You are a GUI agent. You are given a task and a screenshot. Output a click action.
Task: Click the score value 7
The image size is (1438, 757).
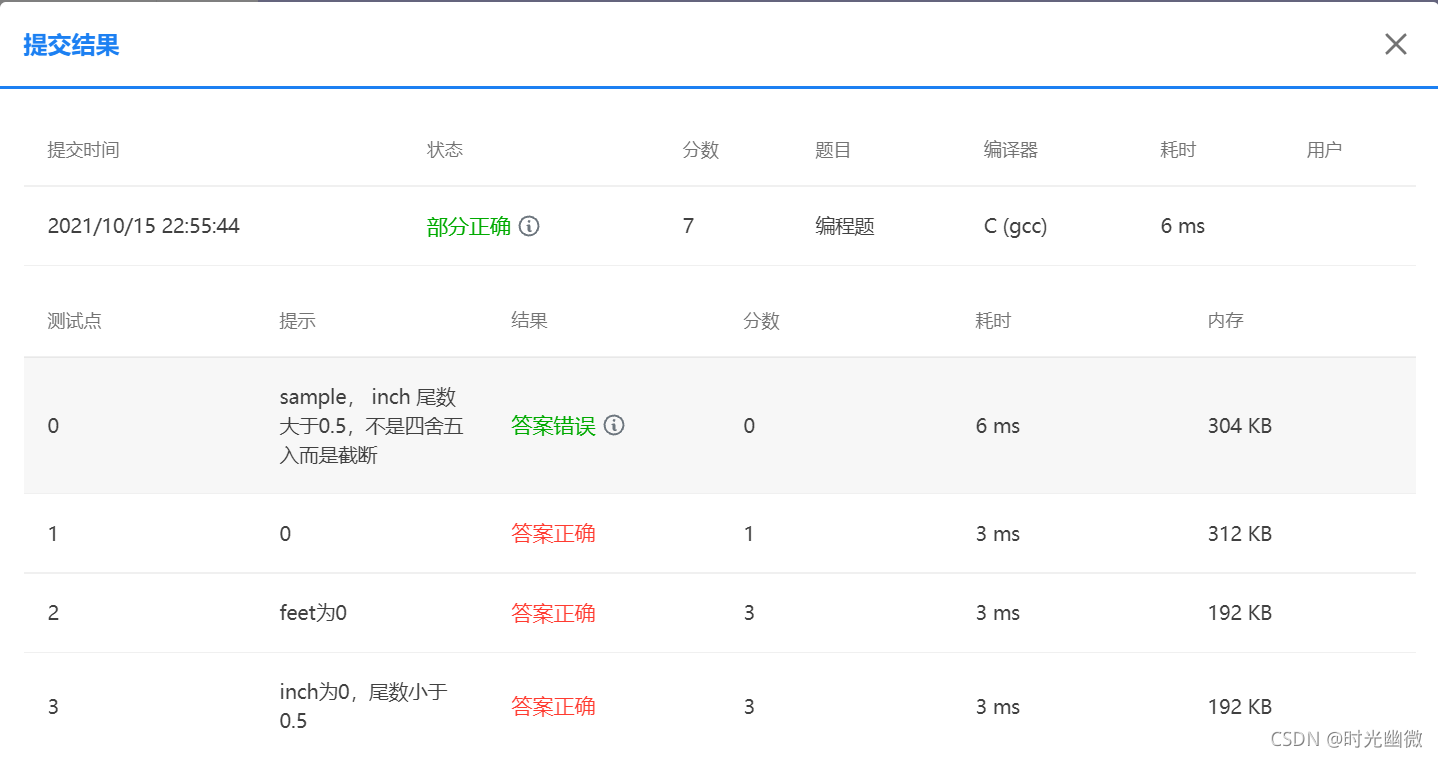pos(688,226)
